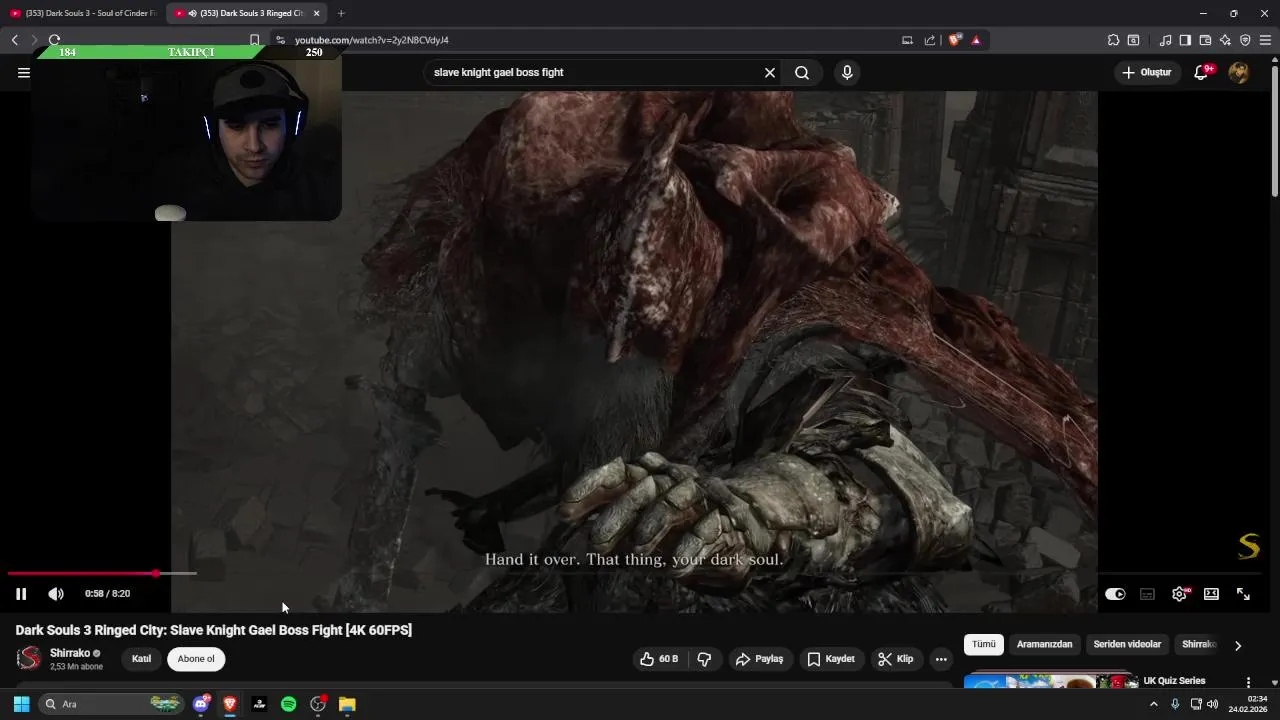Open a new browser tab with plus
This screenshot has width=1280, height=720.
[x=341, y=13]
